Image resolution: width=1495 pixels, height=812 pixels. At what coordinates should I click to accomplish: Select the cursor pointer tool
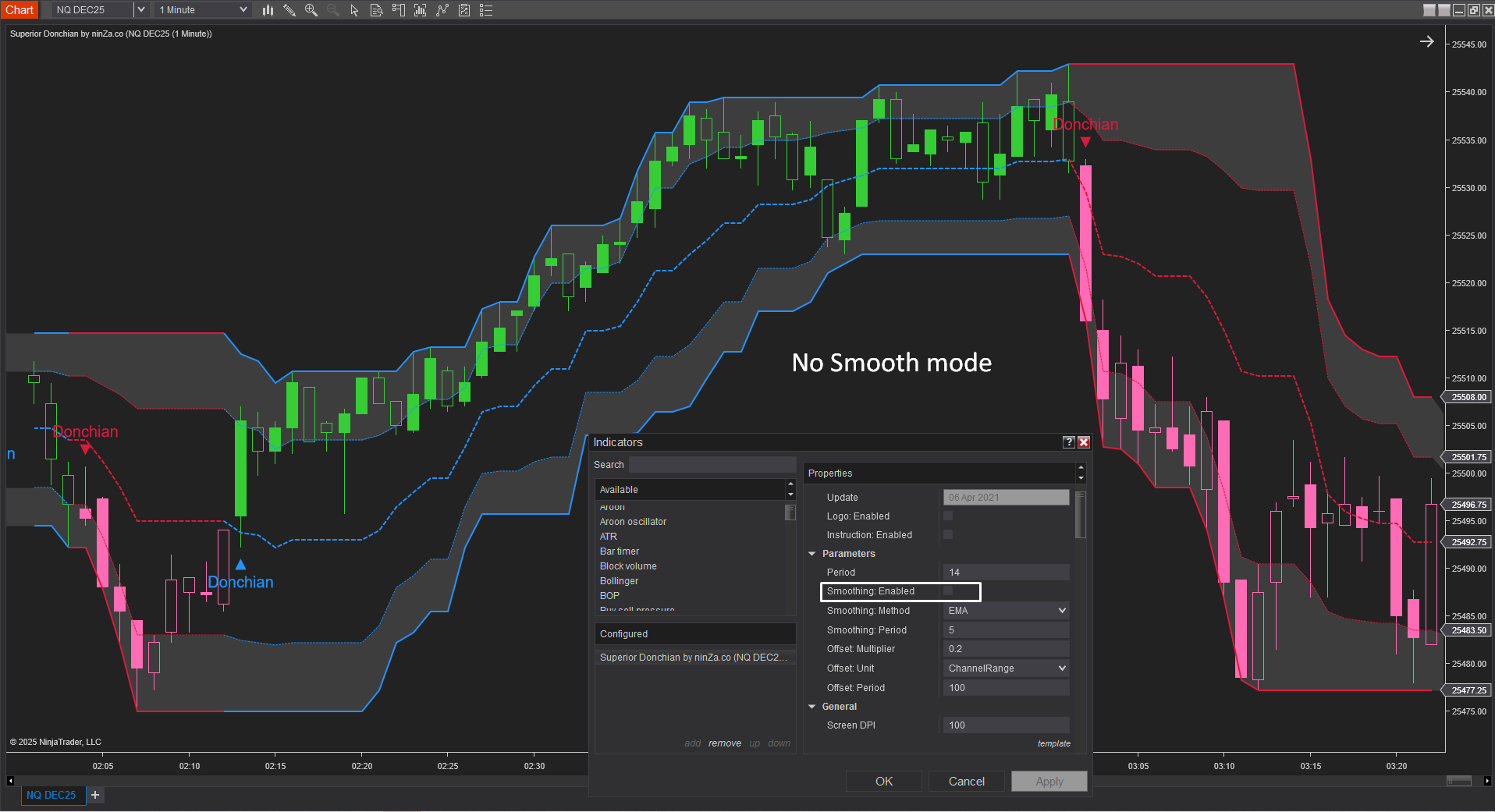(x=354, y=10)
